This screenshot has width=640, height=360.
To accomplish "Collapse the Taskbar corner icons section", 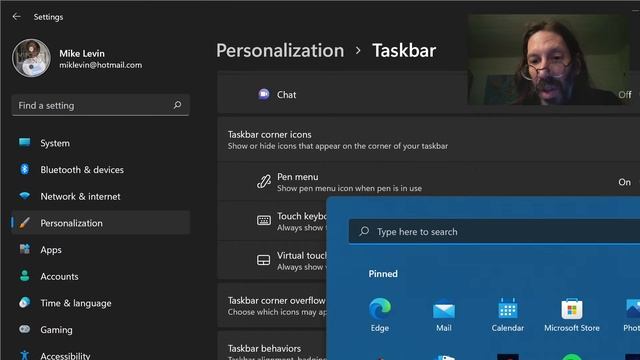I will (x=429, y=140).
